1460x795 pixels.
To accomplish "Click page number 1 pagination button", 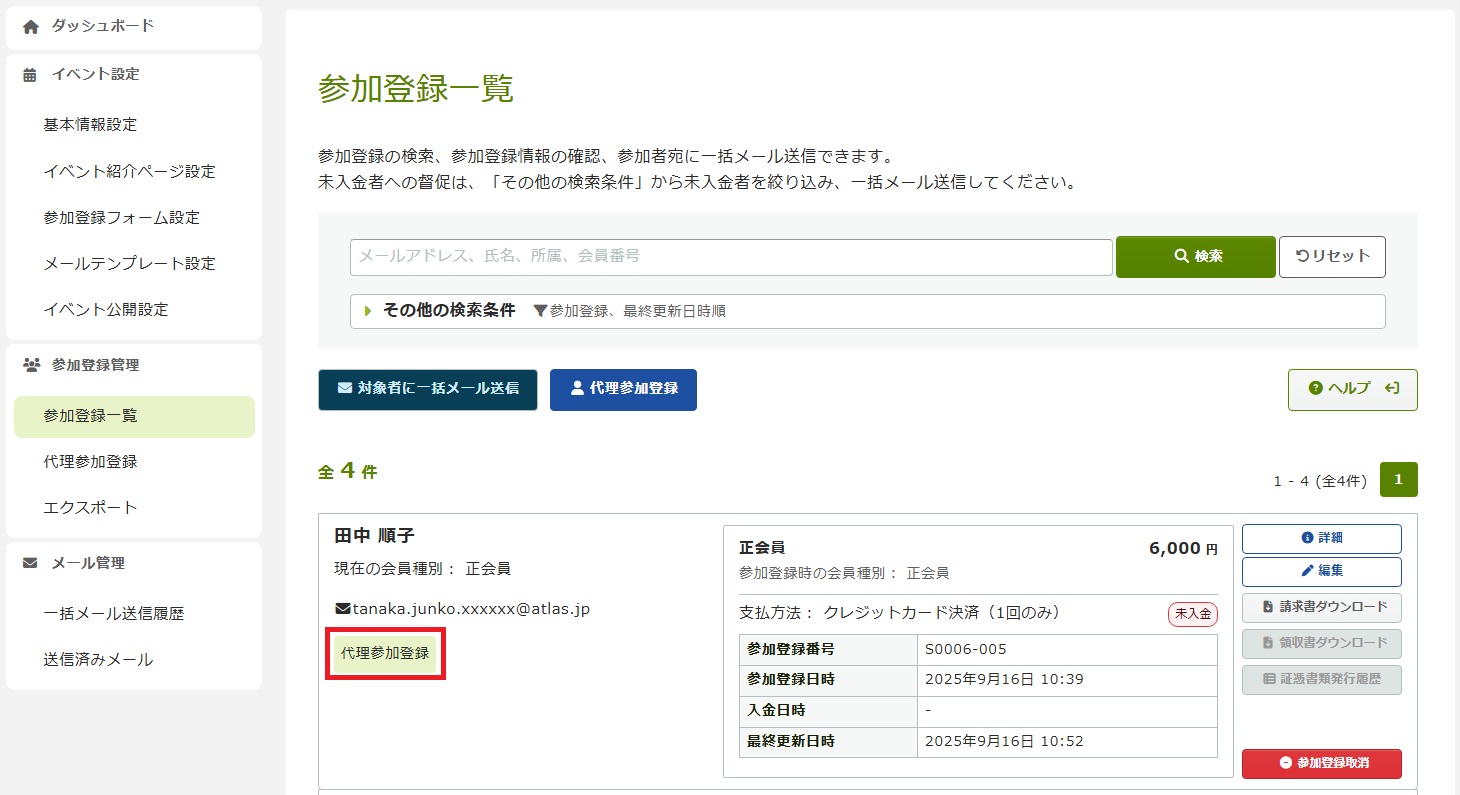I will [x=1398, y=480].
